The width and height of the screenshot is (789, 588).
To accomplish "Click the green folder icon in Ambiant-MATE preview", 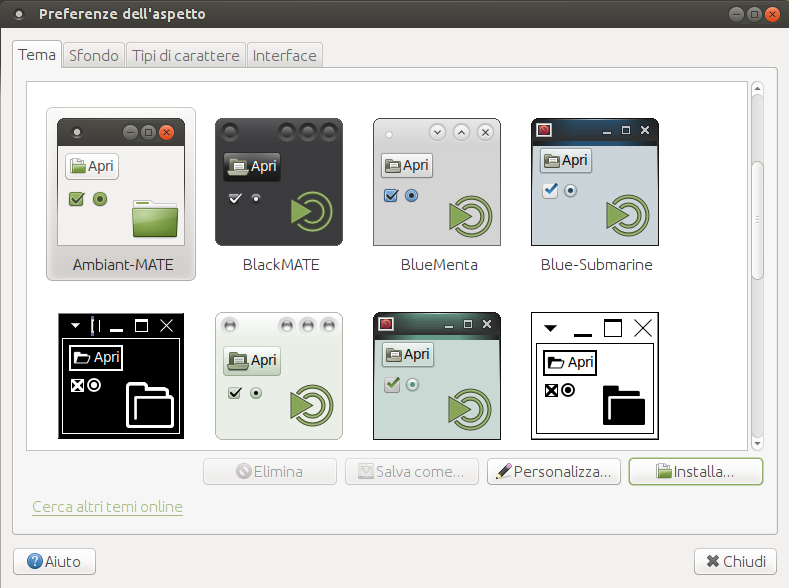I will [x=154, y=218].
